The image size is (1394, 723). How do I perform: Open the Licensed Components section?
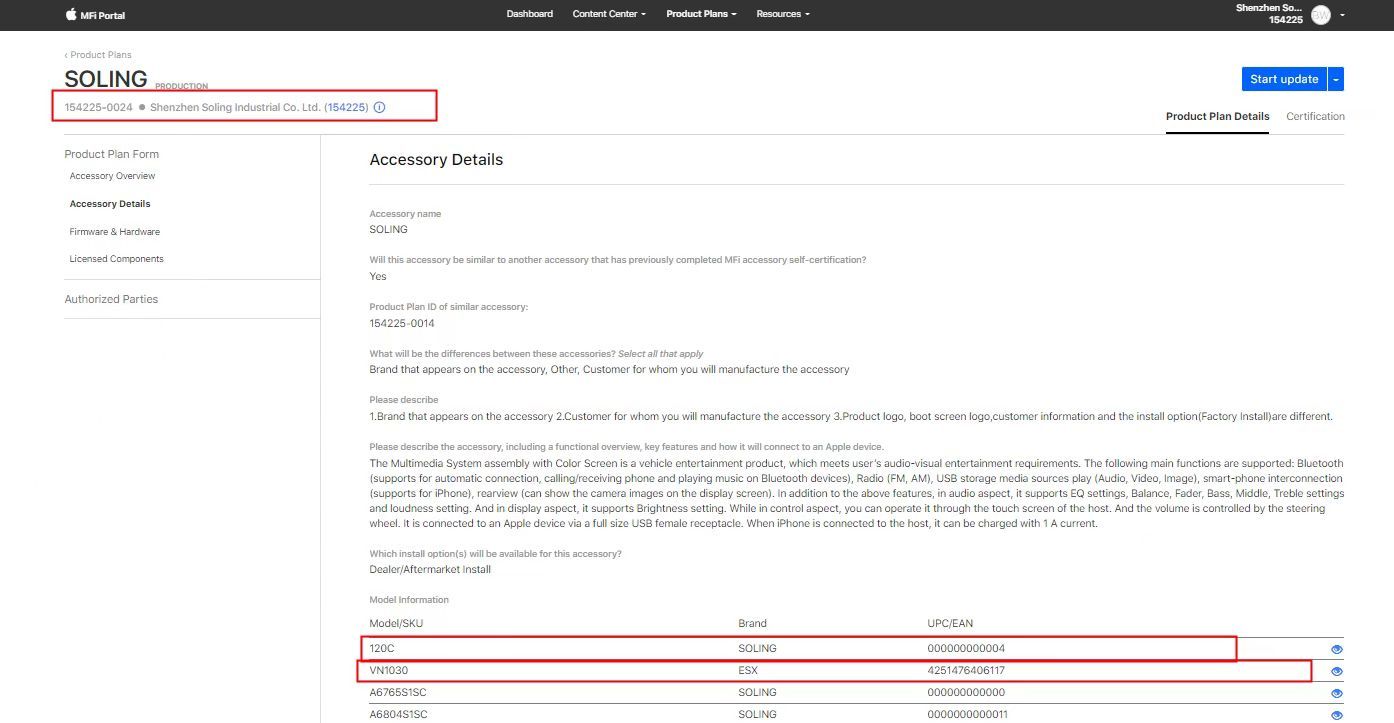click(116, 259)
